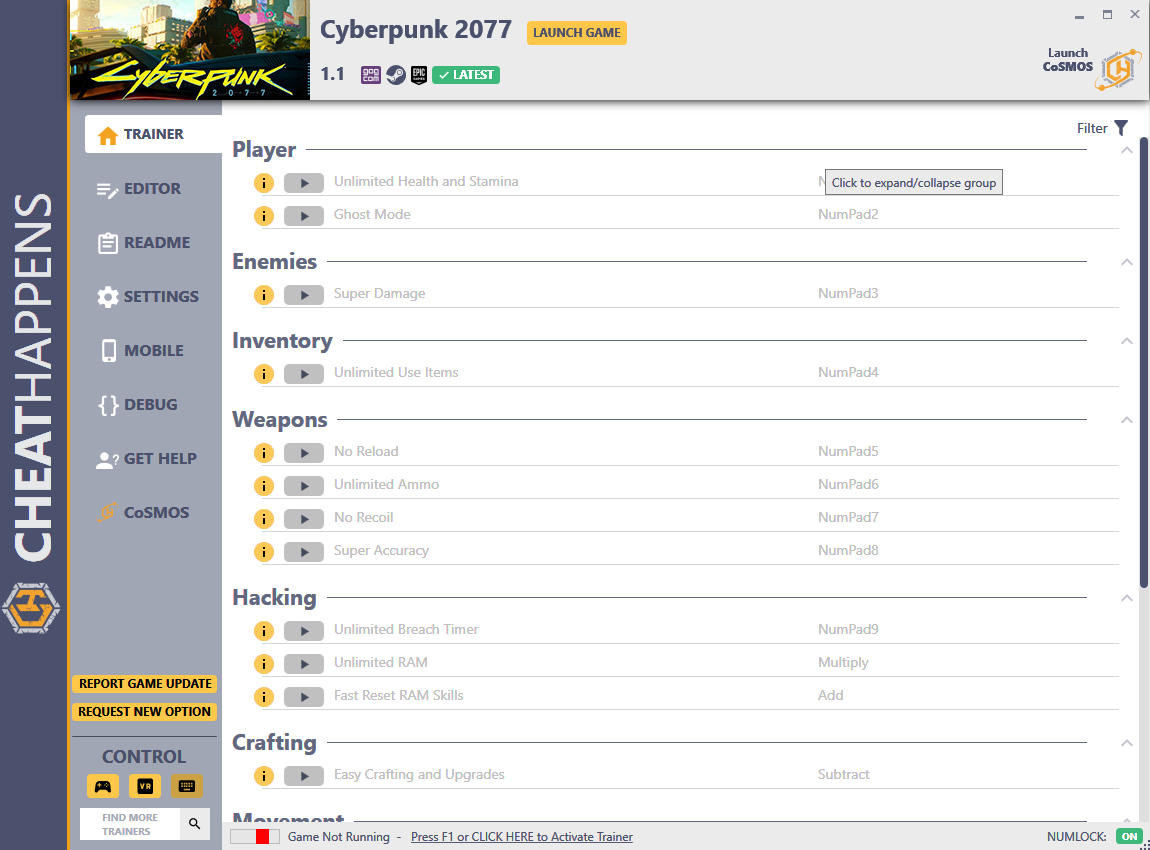
Task: Toggle the NUMLOCK ON switch
Action: (x=1129, y=836)
